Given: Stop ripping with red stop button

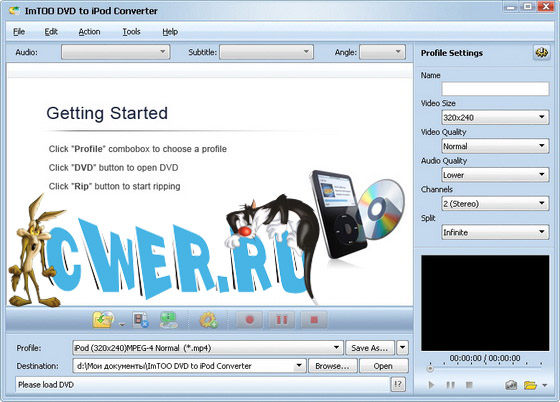Looking at the screenshot, I should [x=314, y=320].
